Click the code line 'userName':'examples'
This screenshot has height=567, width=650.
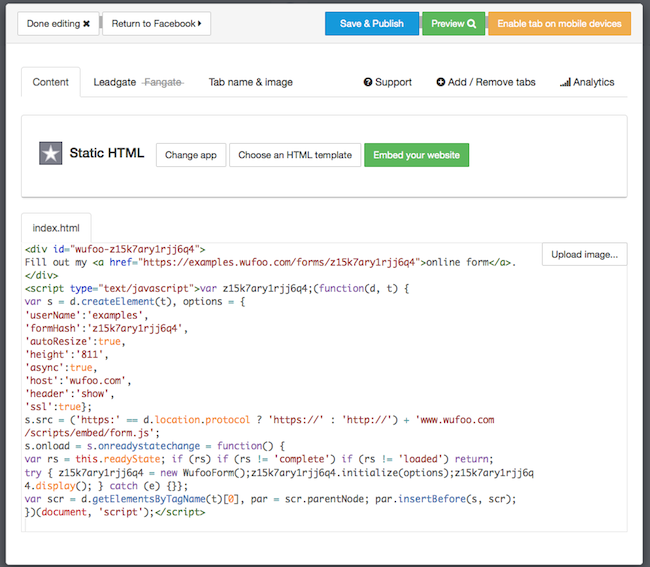tap(86, 315)
